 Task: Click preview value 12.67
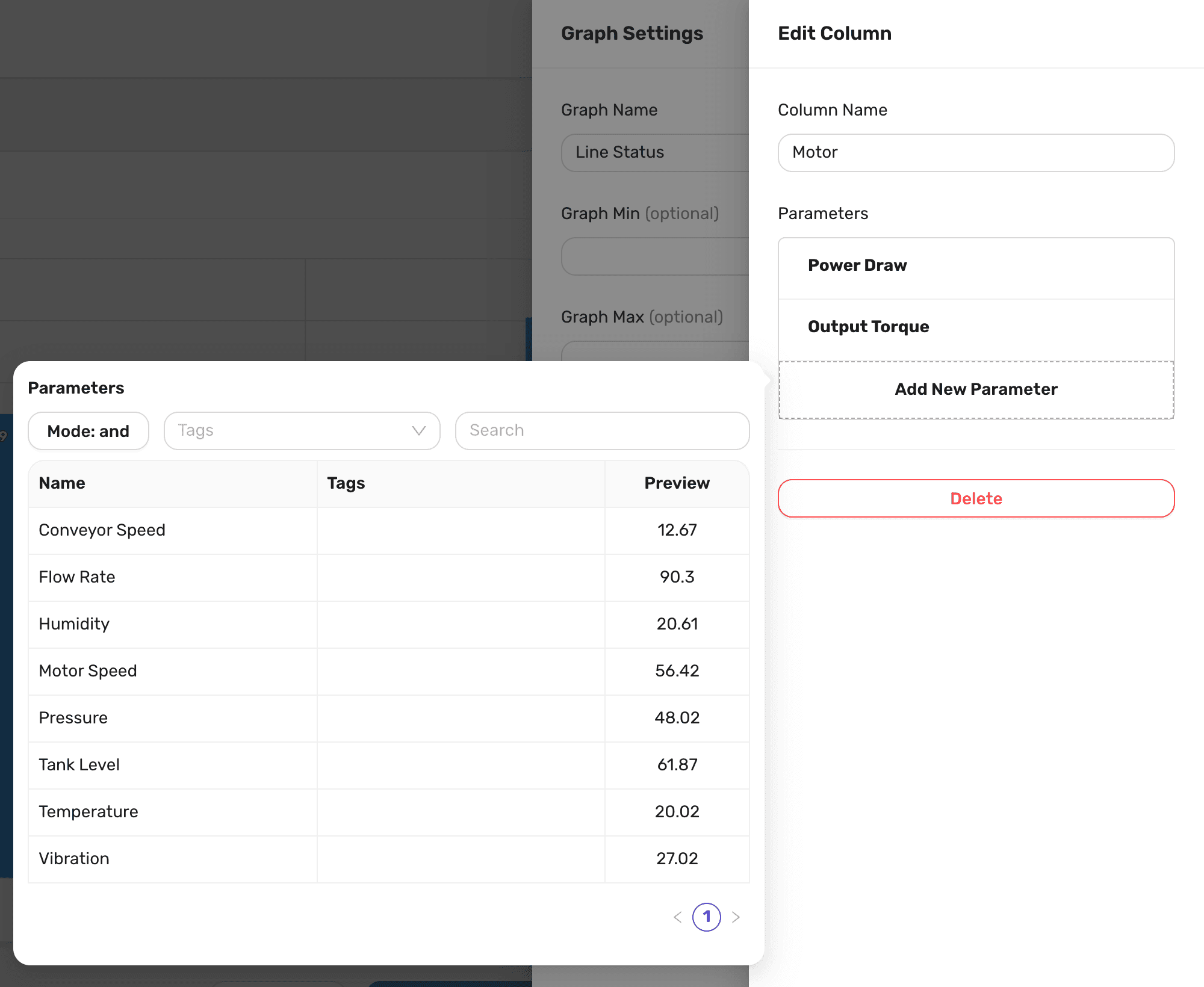click(x=677, y=530)
